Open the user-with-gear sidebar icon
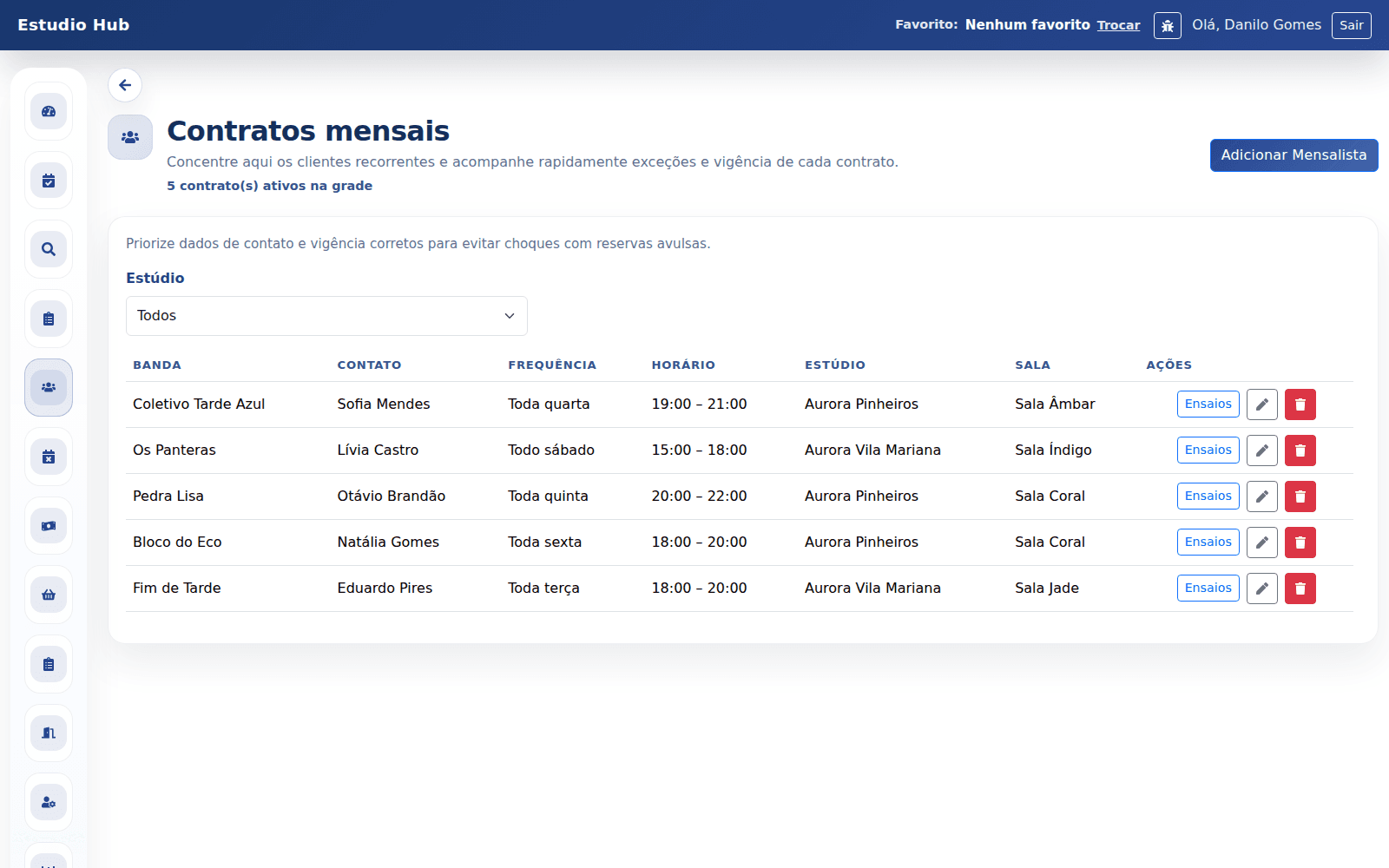Viewport: 1389px width, 868px height. coord(49,802)
